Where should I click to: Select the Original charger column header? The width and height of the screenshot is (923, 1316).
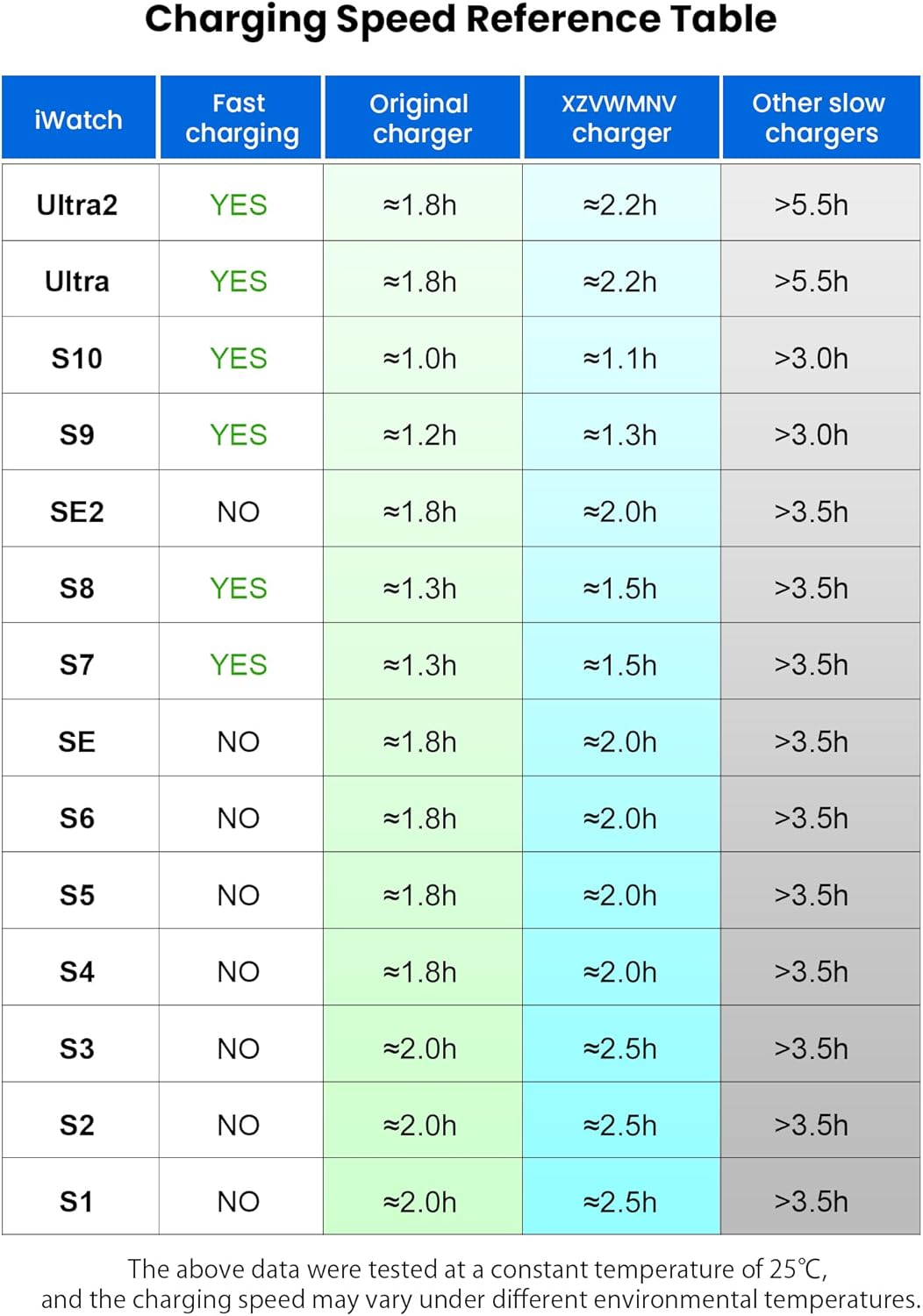421,118
